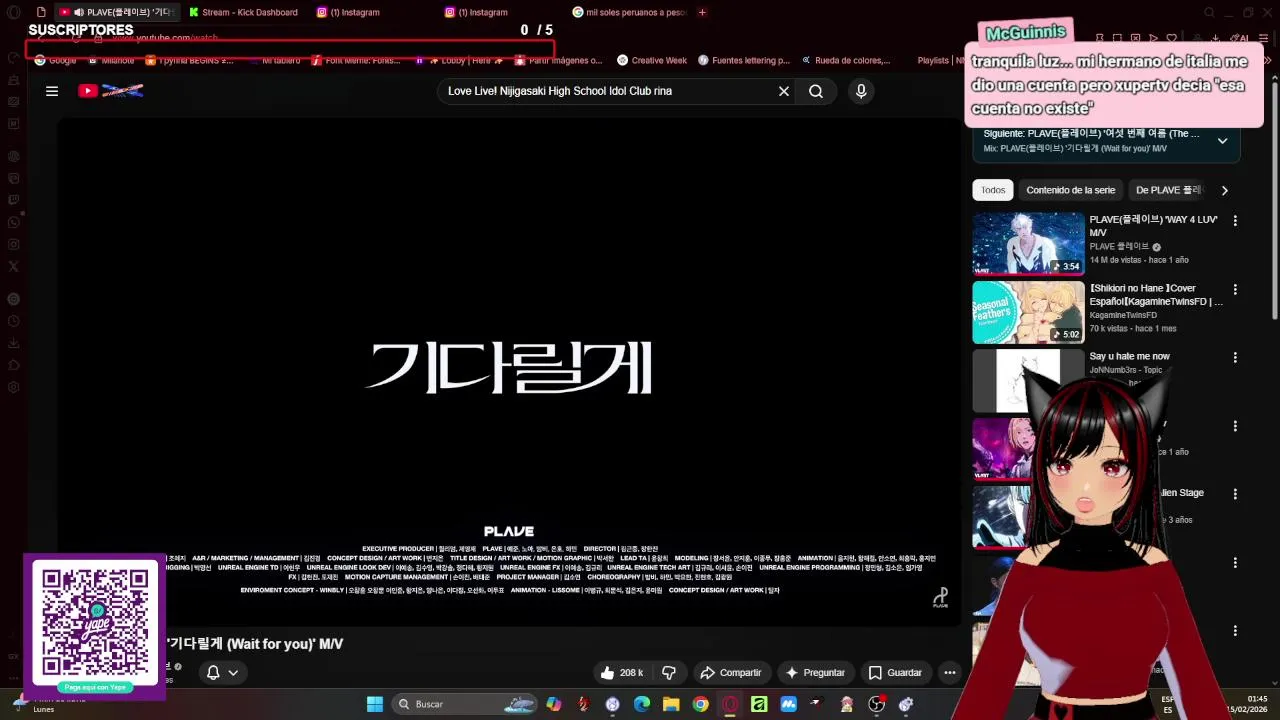Dislike the video
Viewport: 1280px width, 720px height.
coord(669,673)
